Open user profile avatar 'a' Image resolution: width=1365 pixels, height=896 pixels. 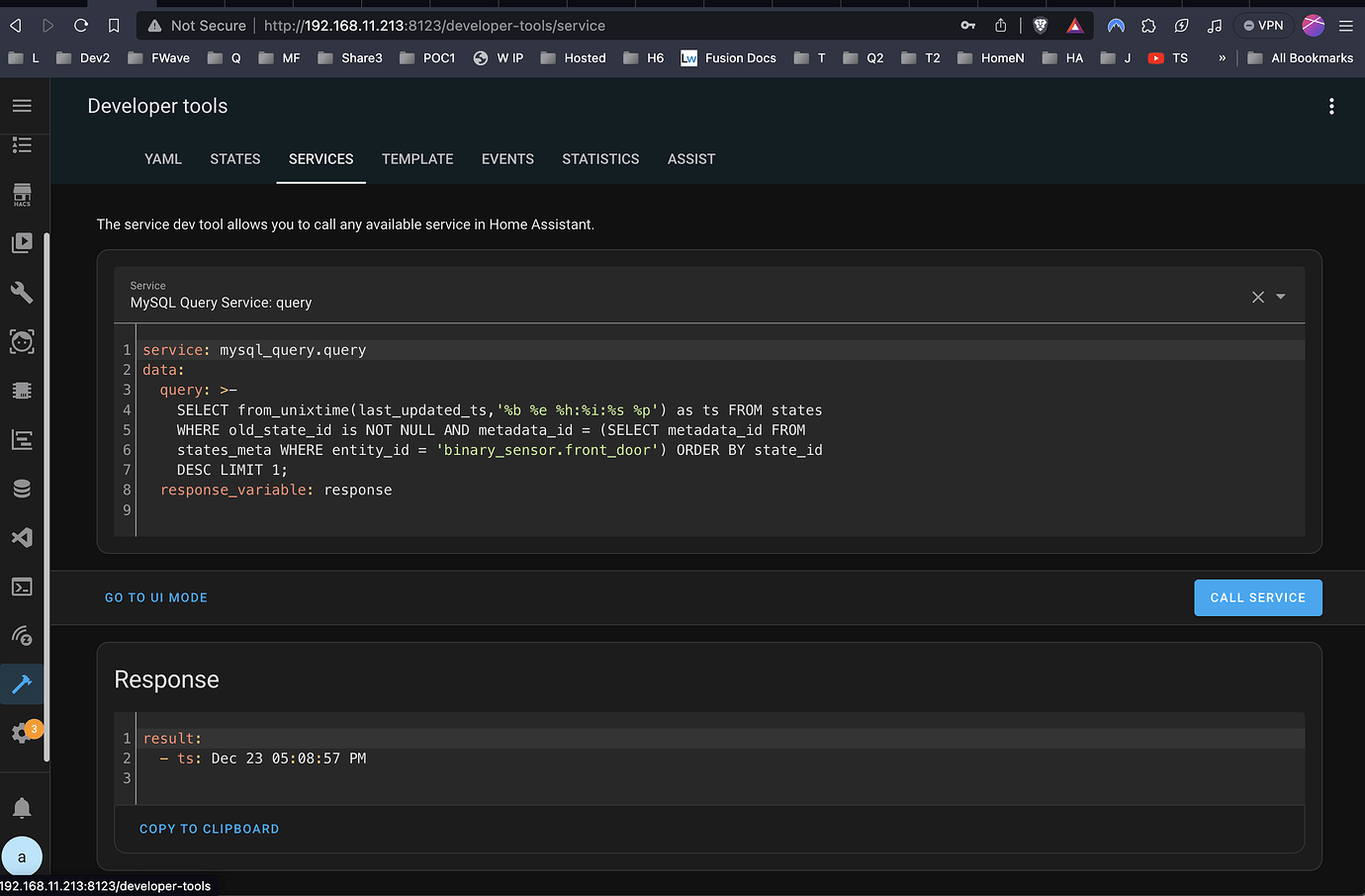point(22,856)
